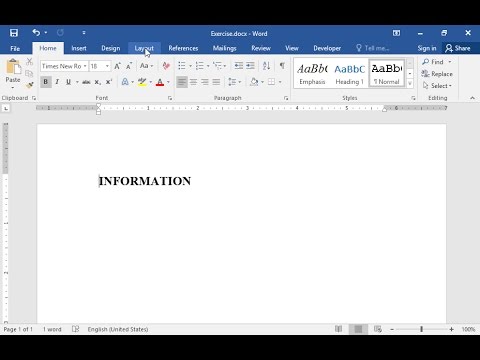Apply the Heading 1 style
This screenshot has width=480, height=360.
click(x=349, y=74)
